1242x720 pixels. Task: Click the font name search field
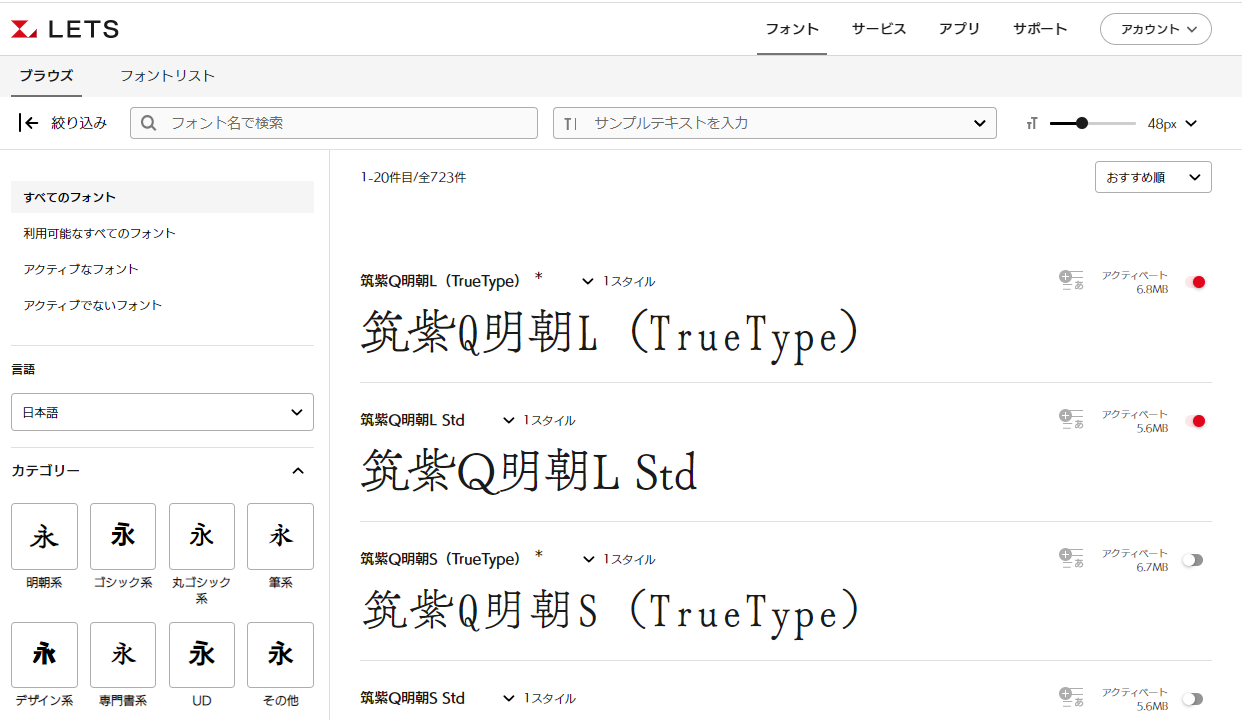[x=334, y=123]
